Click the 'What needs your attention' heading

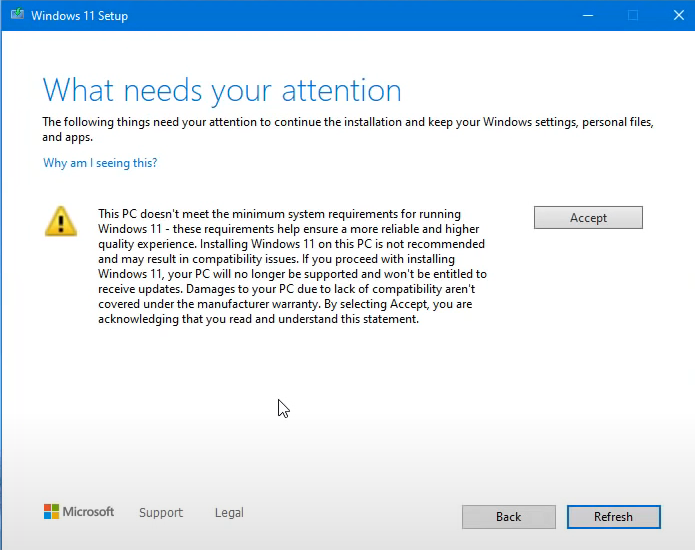(x=222, y=90)
